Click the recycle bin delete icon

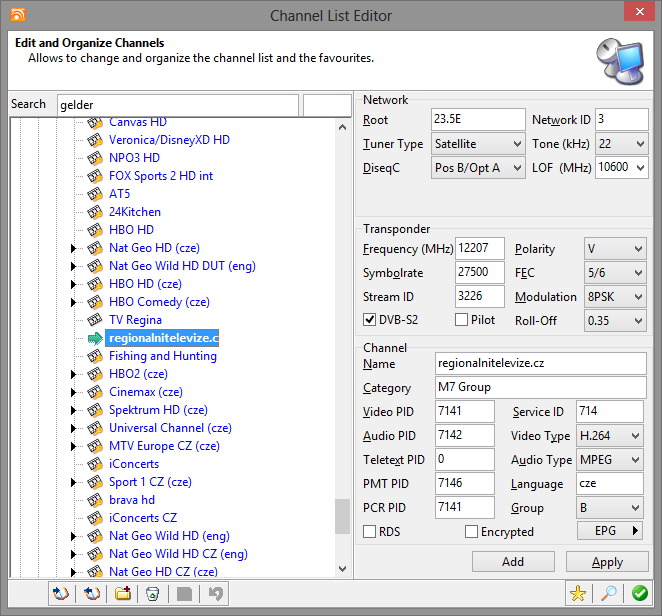tap(152, 594)
